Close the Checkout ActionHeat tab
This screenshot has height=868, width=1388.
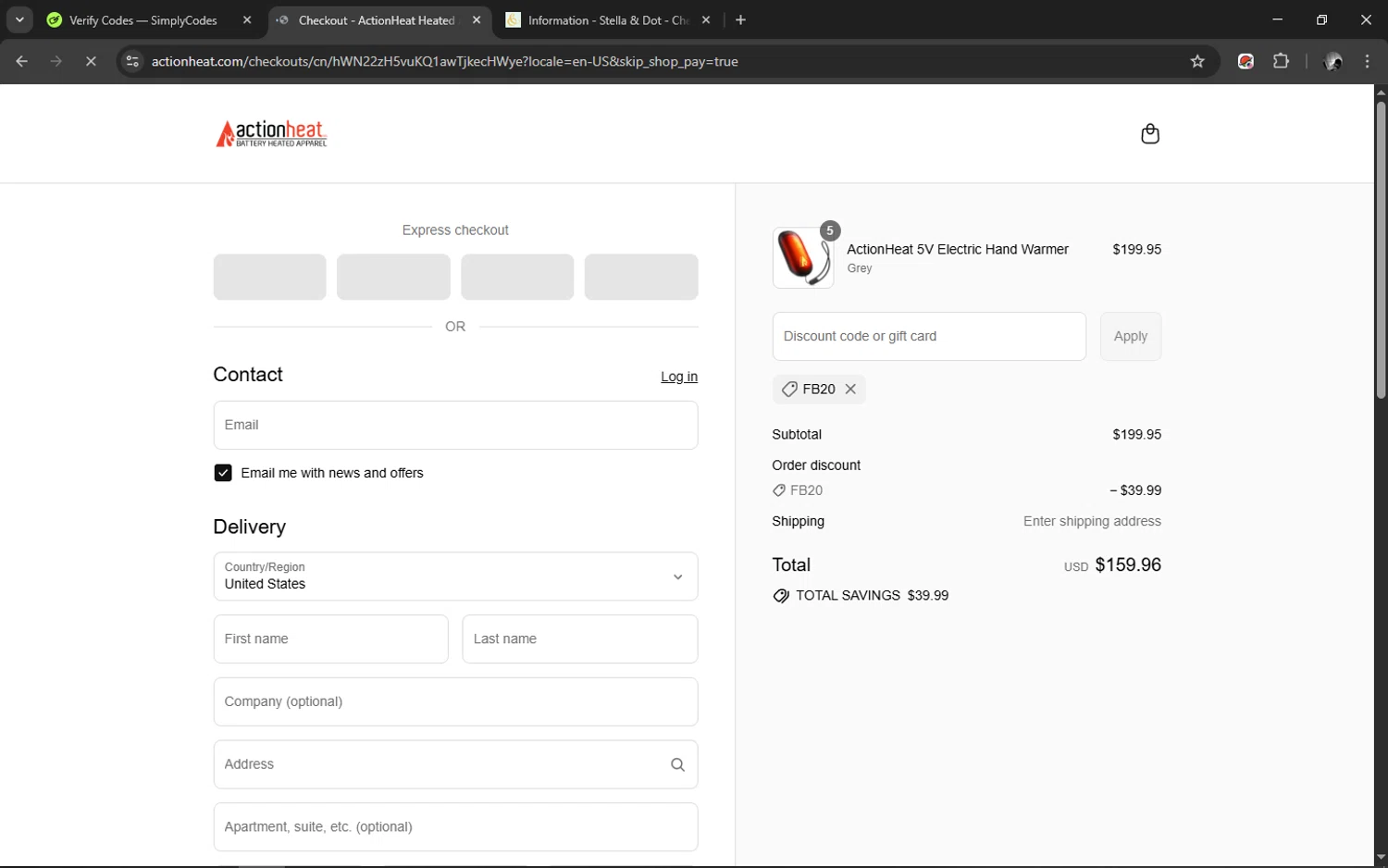click(477, 19)
